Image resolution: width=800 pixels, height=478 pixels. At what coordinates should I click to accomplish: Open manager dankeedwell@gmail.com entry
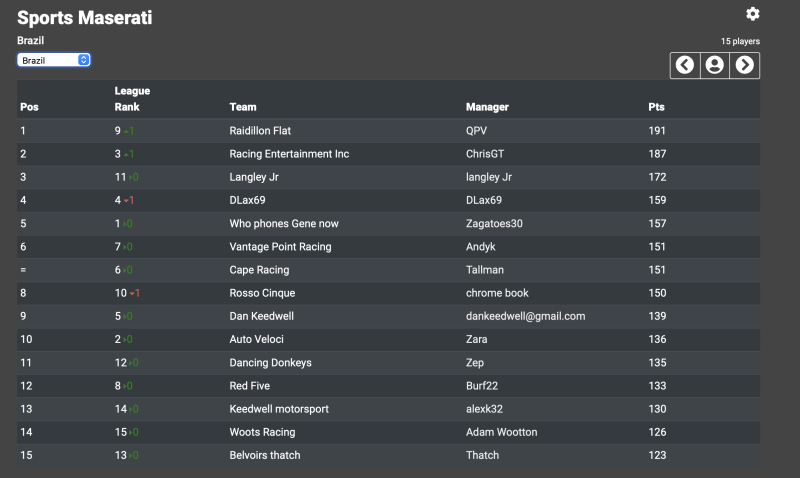click(526, 316)
